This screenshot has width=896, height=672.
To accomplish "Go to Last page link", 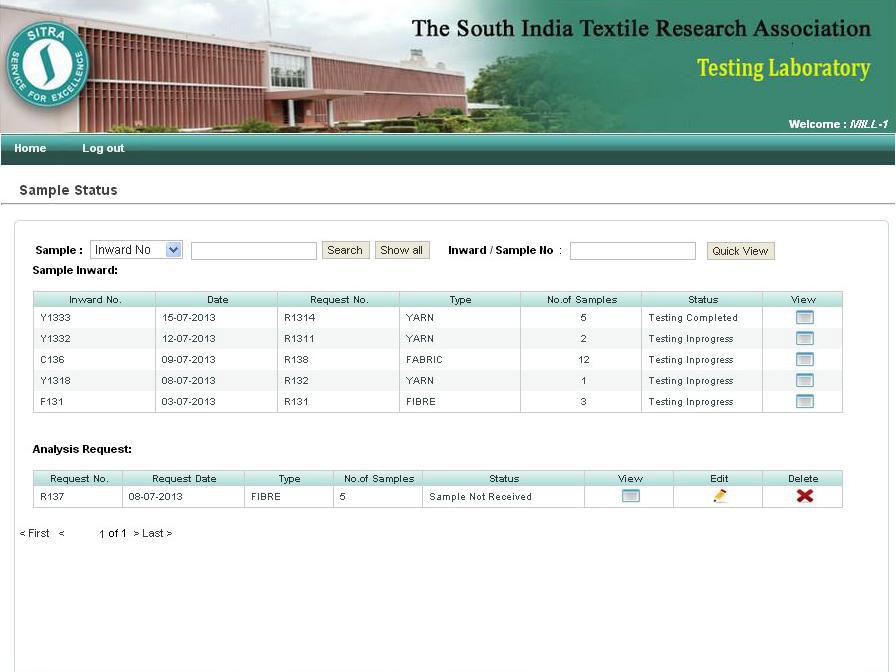I will tap(153, 533).
